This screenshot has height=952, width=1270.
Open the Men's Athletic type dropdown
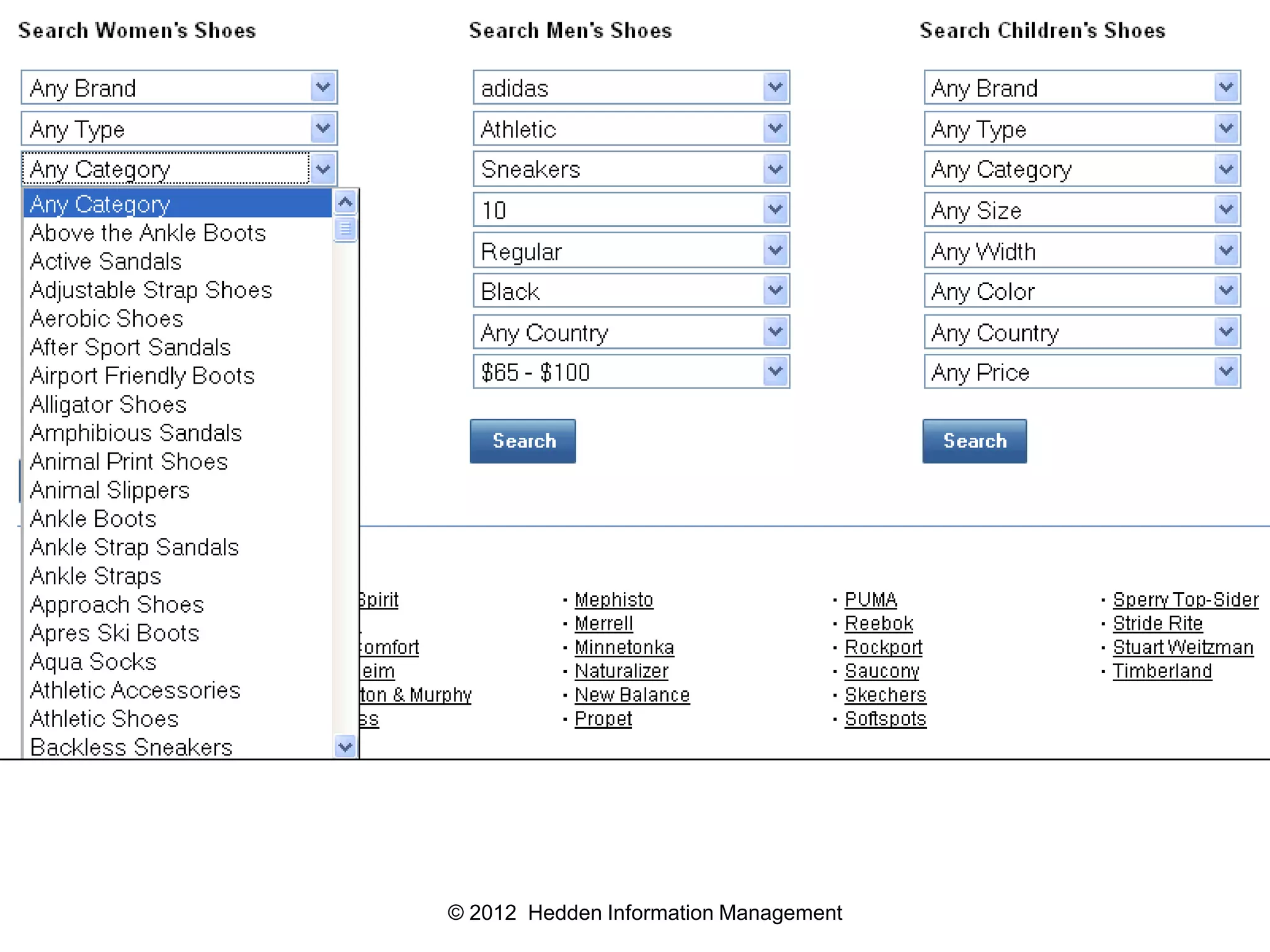[631, 129]
